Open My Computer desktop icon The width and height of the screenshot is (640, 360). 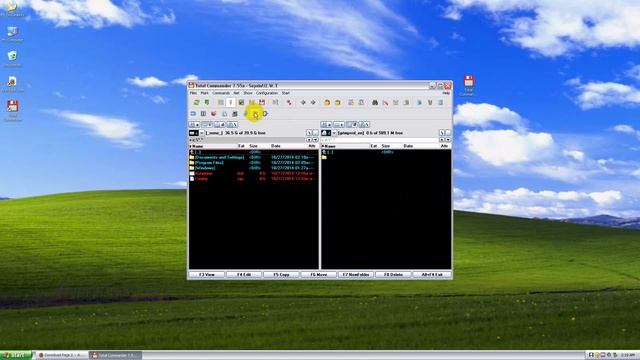coord(12,34)
